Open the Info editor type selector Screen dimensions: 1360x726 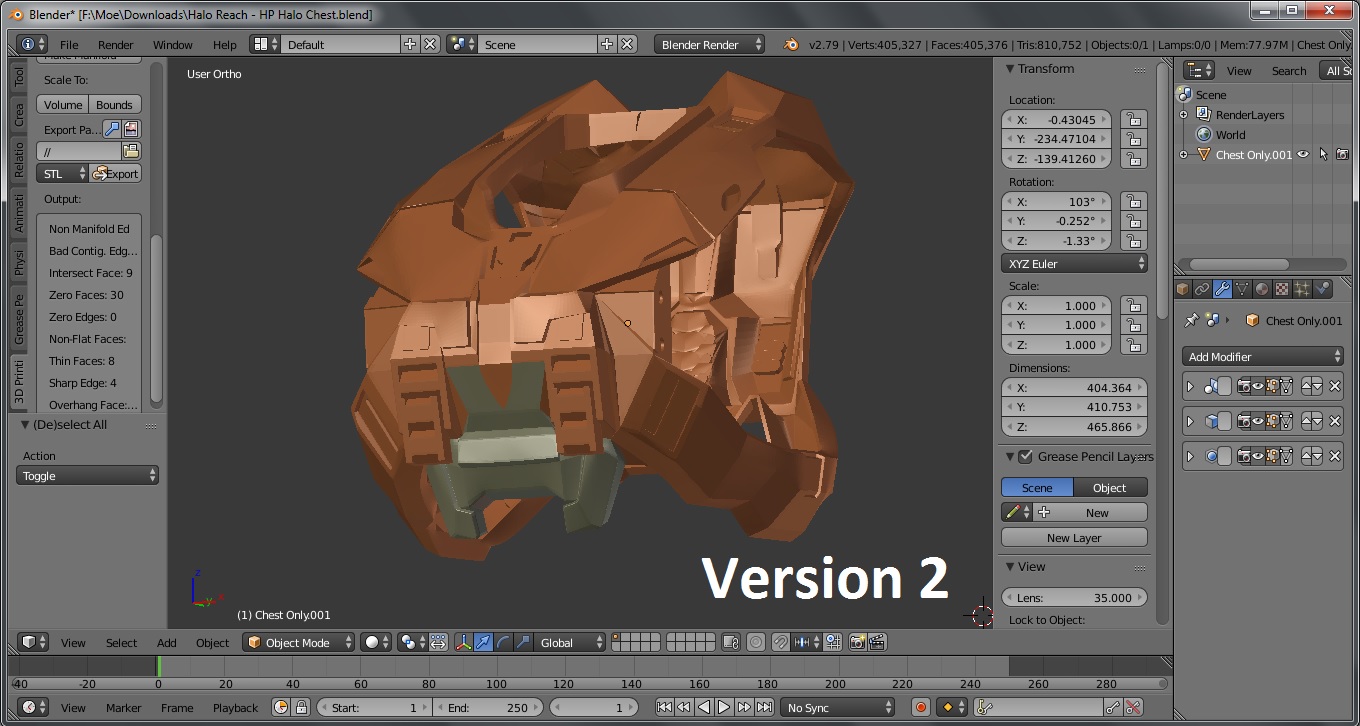(32, 44)
